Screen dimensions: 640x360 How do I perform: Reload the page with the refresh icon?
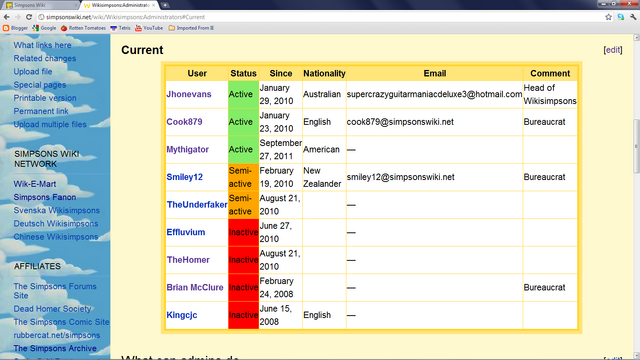pos(29,17)
